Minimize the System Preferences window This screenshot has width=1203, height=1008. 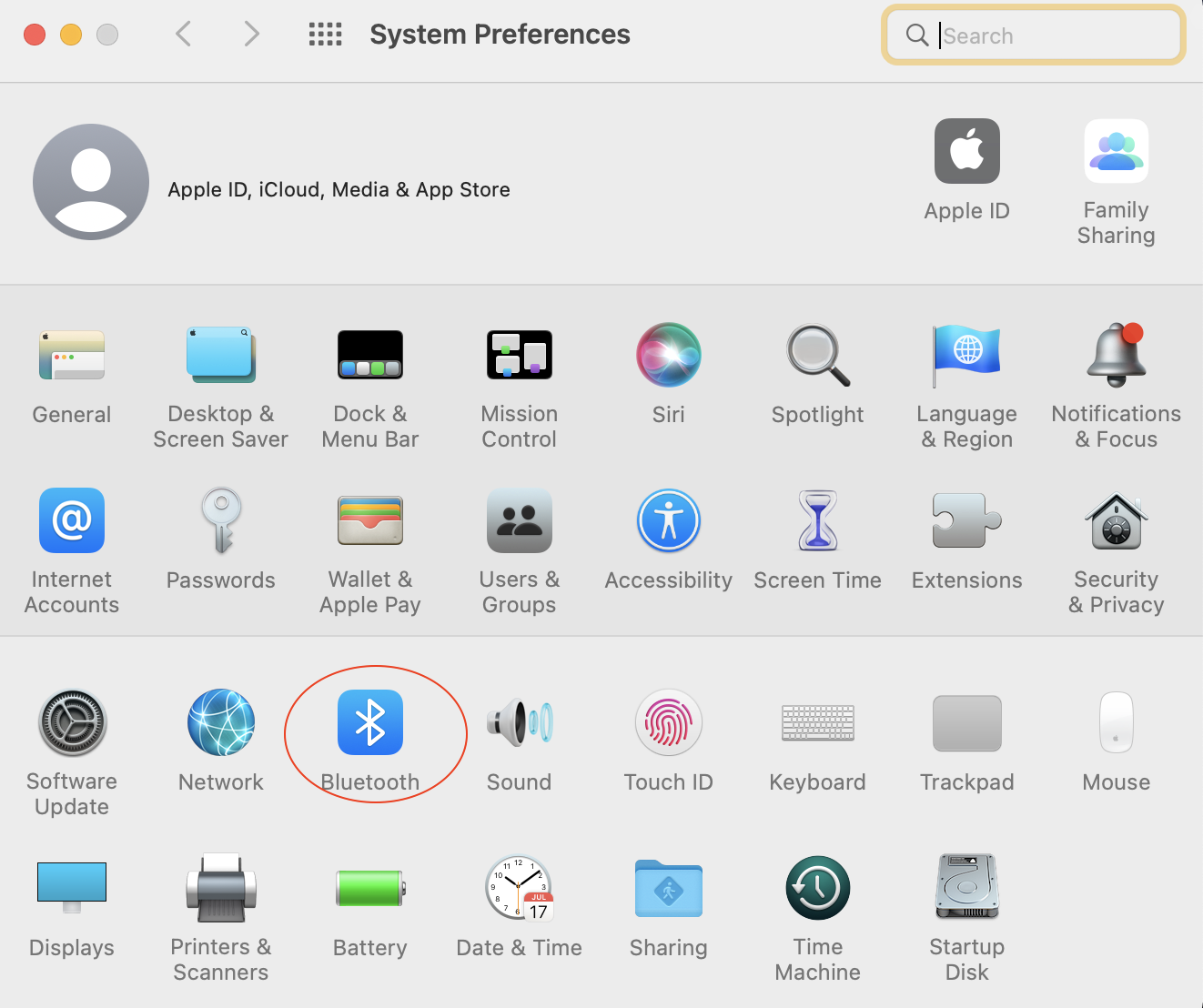(71, 35)
